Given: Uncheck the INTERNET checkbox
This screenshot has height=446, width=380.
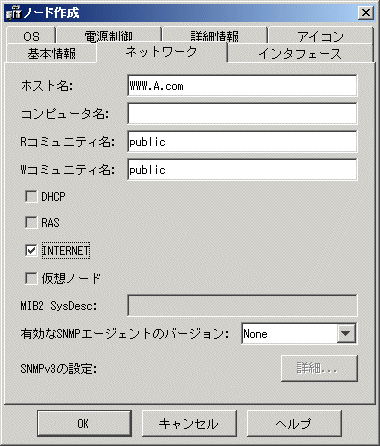Looking at the screenshot, I should tap(31, 250).
